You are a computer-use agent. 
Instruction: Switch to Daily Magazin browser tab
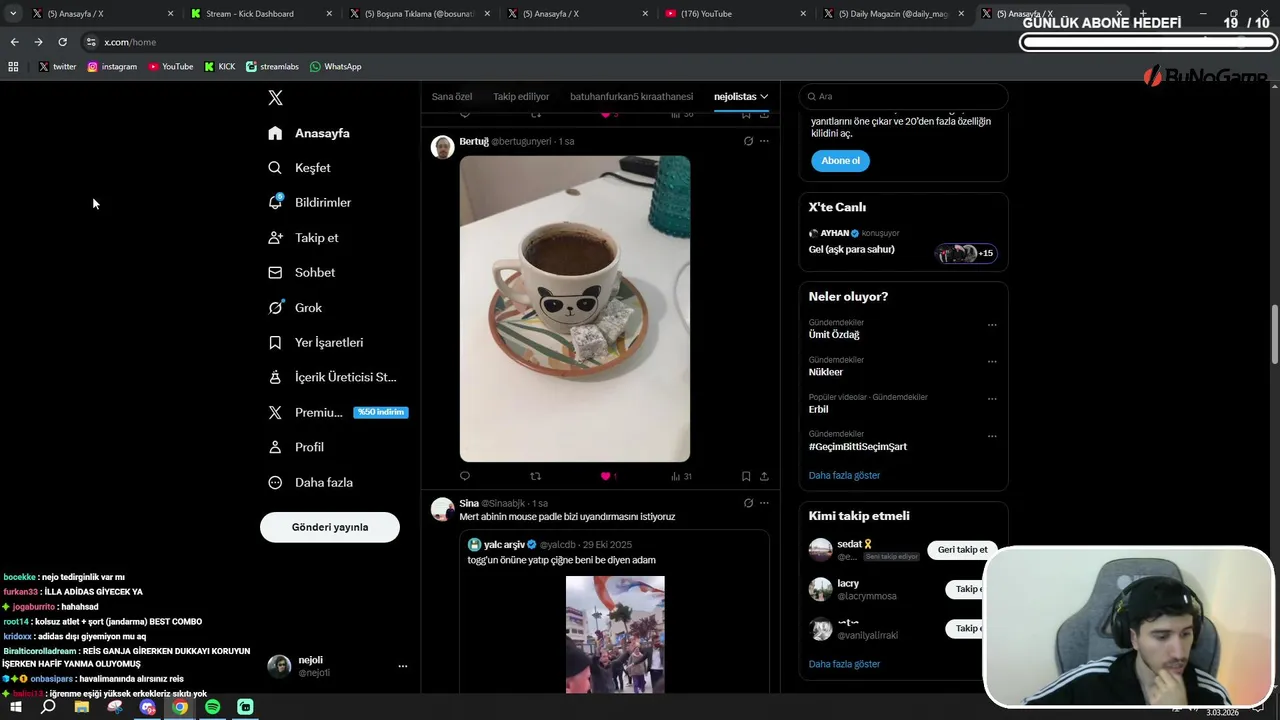point(893,14)
